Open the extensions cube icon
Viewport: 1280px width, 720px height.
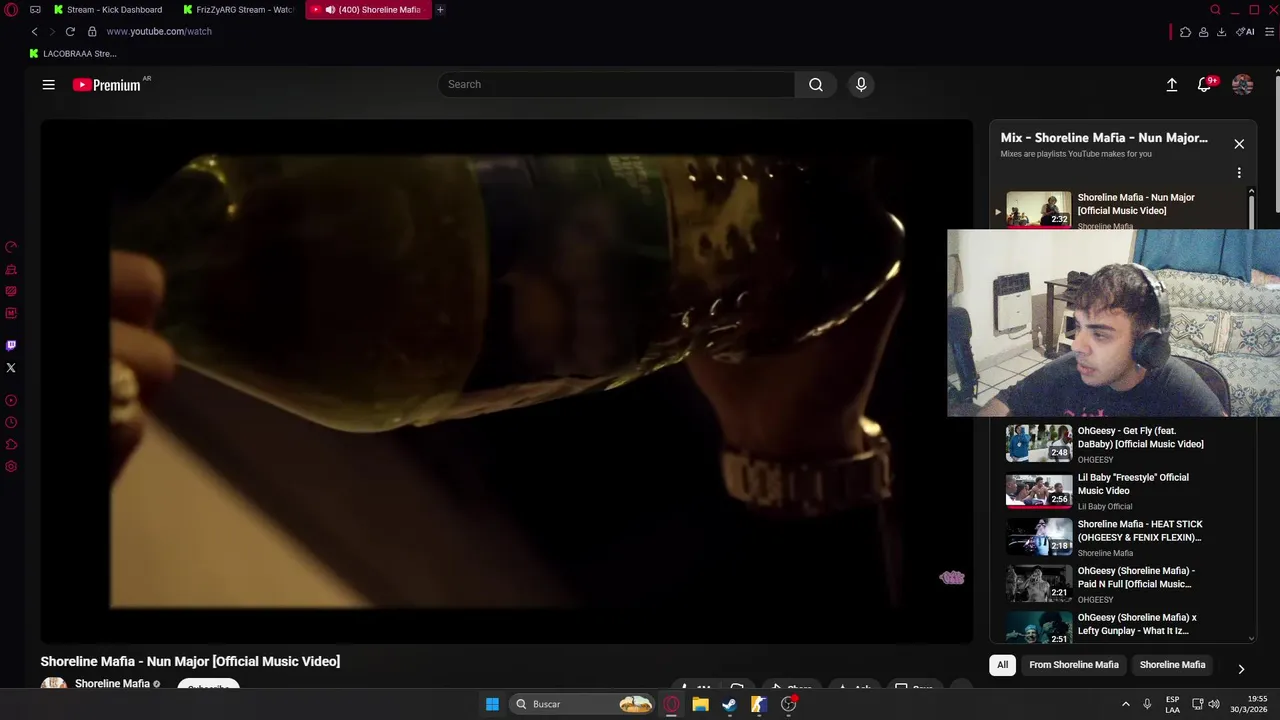point(1185,32)
